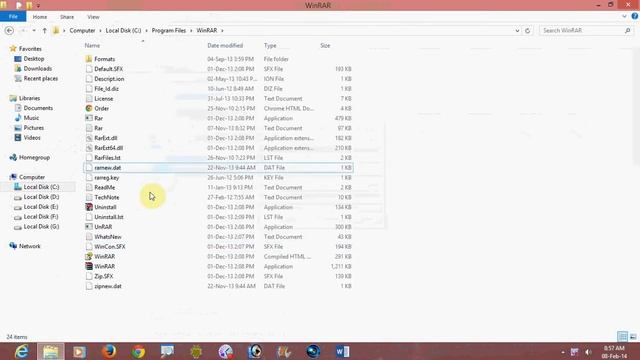
Task: Click Local Disk (C:) in address path
Action: (x=123, y=31)
